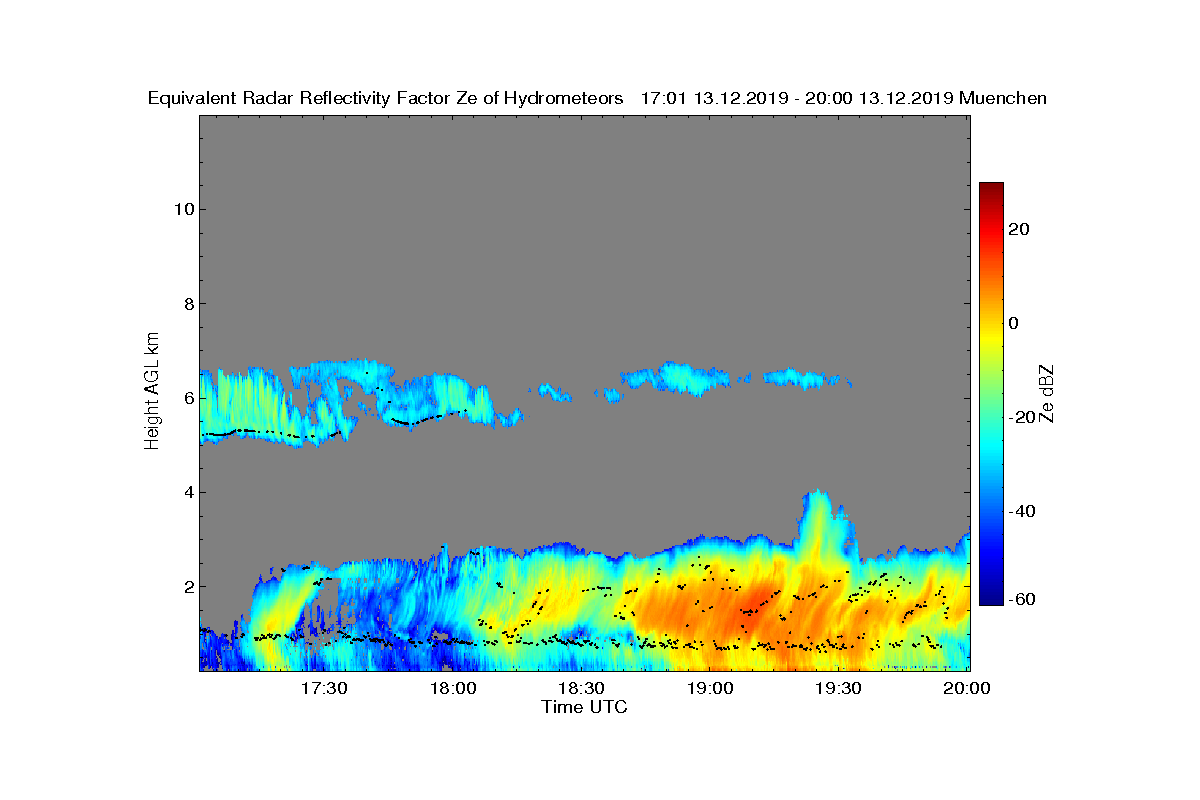Click the 18:00 time tick label

453,688
